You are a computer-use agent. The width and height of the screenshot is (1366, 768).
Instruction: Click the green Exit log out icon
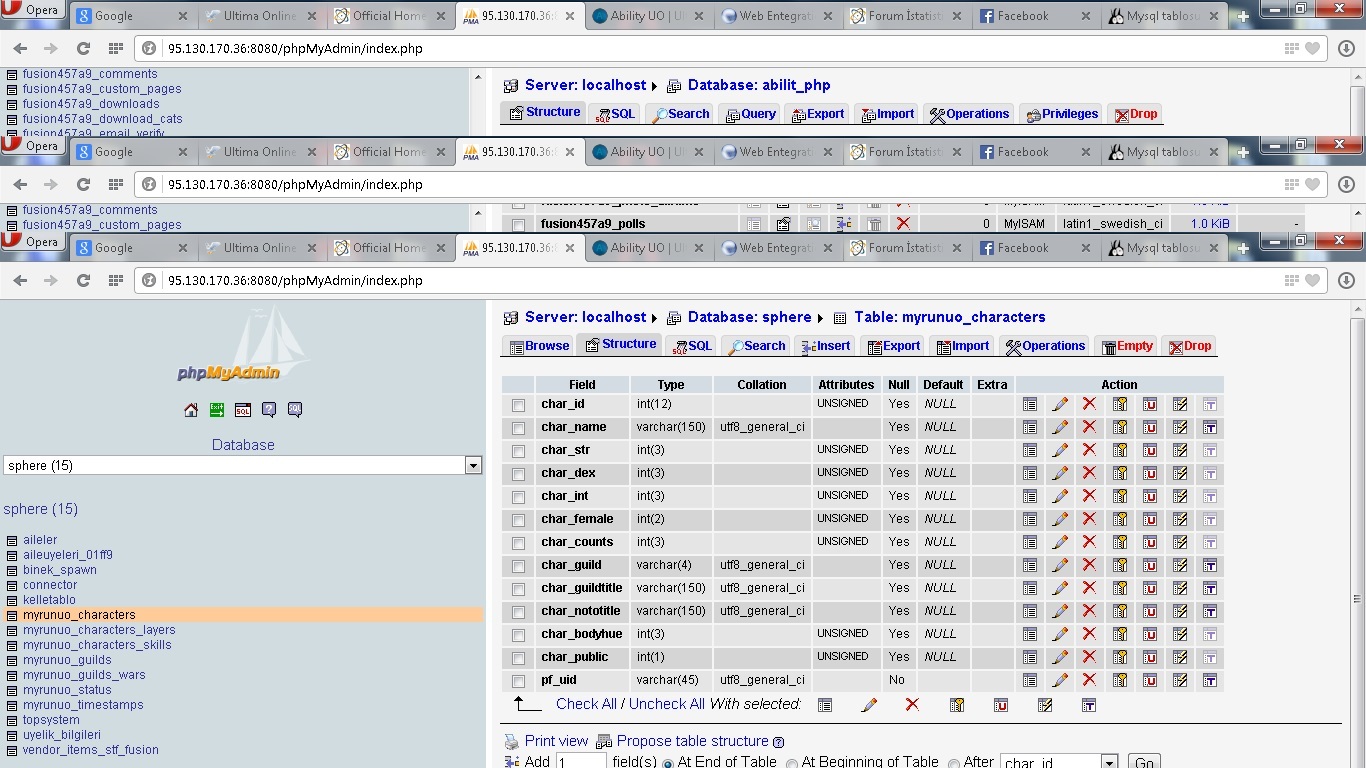[x=217, y=410]
